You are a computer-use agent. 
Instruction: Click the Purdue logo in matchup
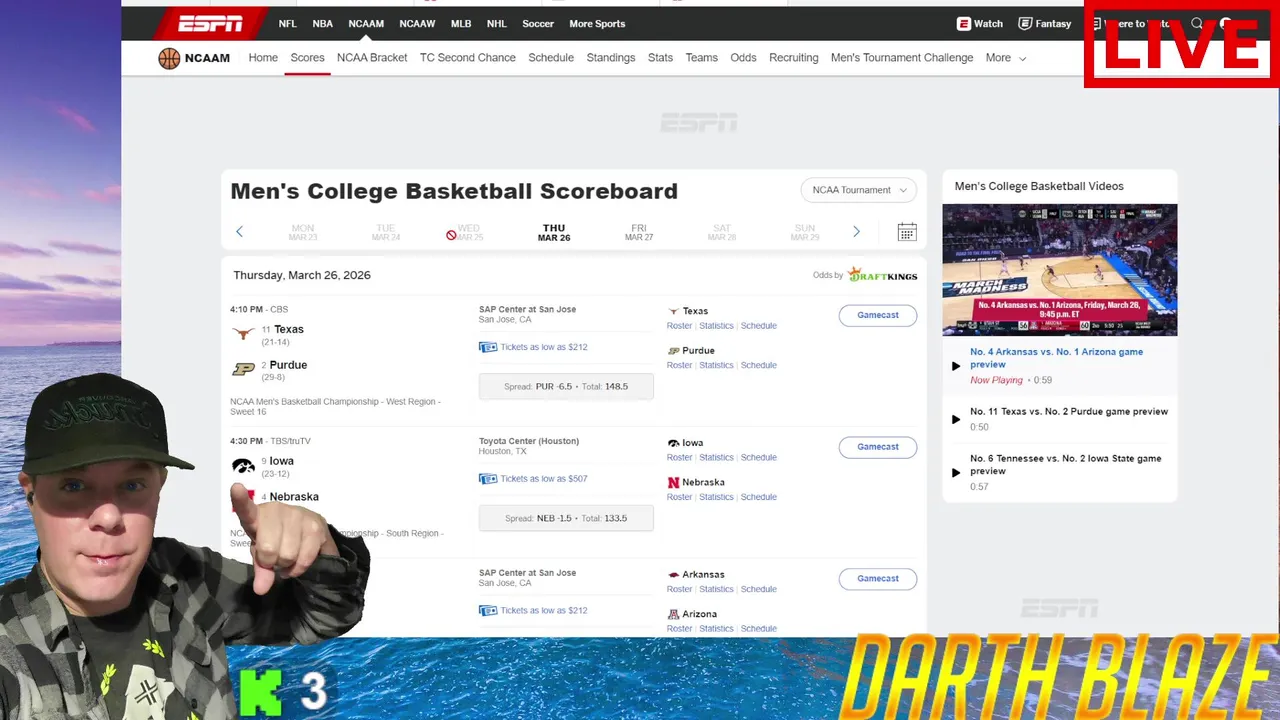(243, 369)
